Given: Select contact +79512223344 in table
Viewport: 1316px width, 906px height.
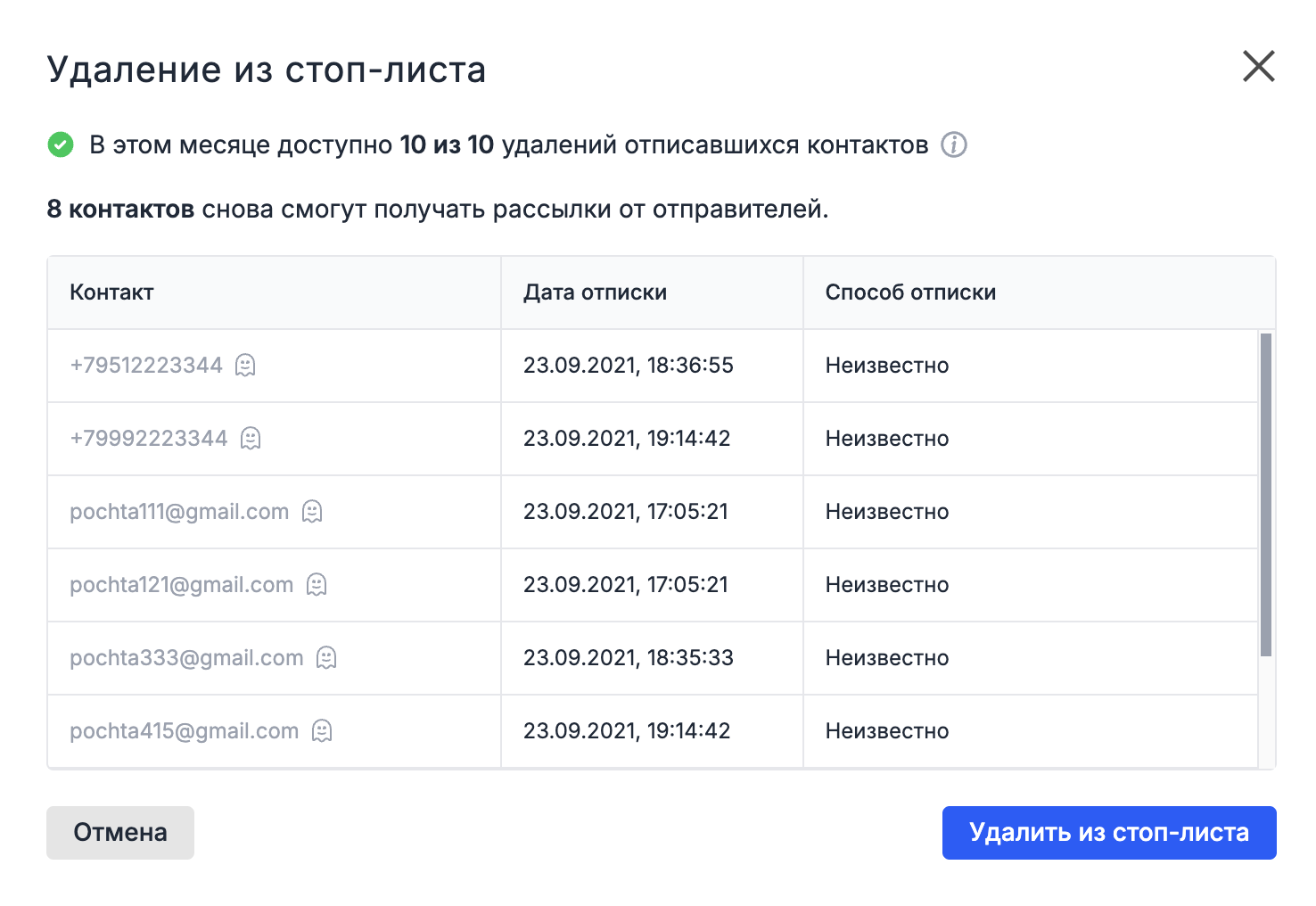Looking at the screenshot, I should (146, 365).
